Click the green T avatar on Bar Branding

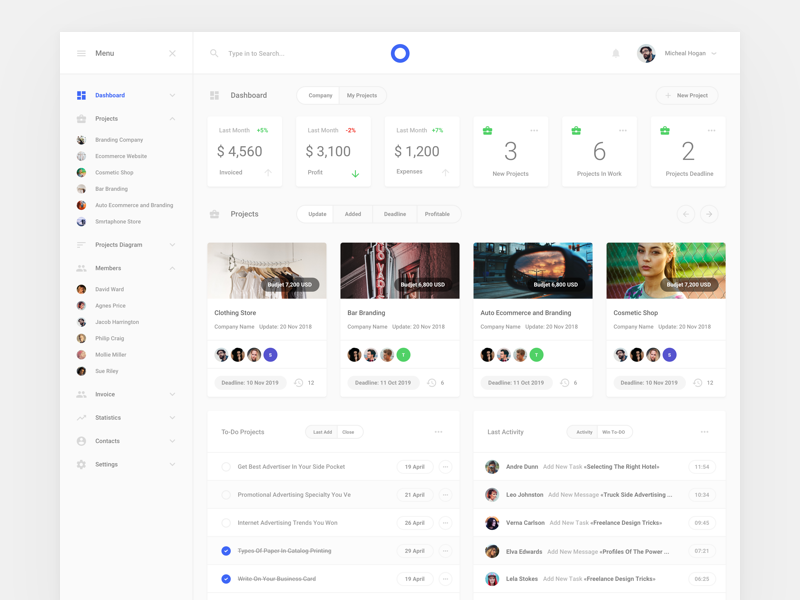coord(404,355)
